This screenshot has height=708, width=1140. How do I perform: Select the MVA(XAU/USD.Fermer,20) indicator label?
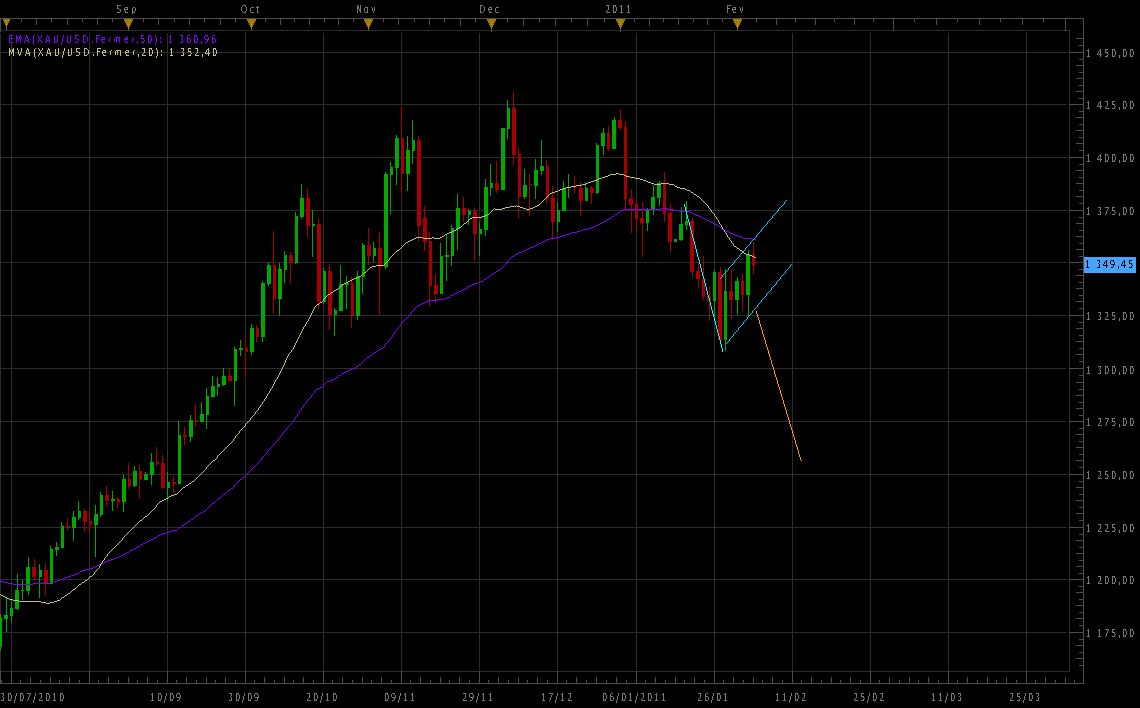tap(113, 52)
